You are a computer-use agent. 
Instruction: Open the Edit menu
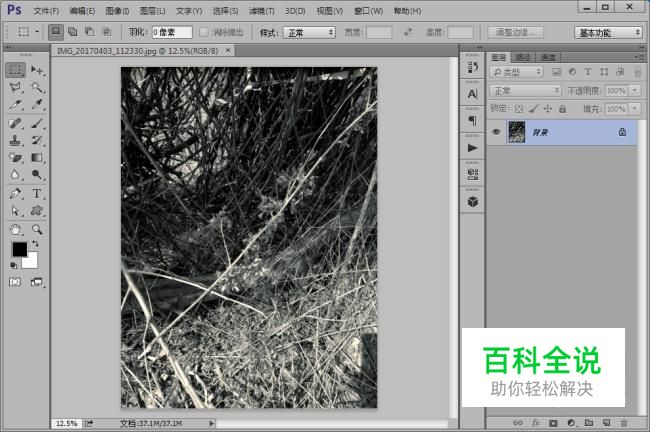[82, 11]
